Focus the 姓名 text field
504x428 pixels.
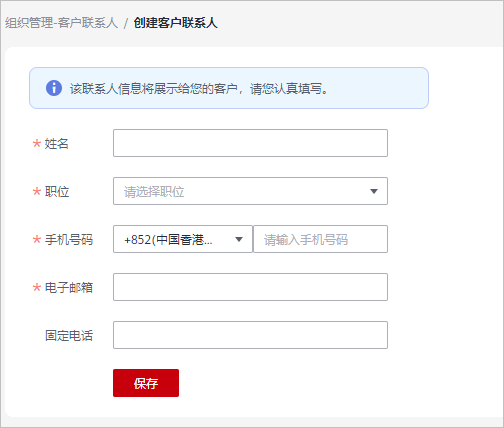click(250, 143)
